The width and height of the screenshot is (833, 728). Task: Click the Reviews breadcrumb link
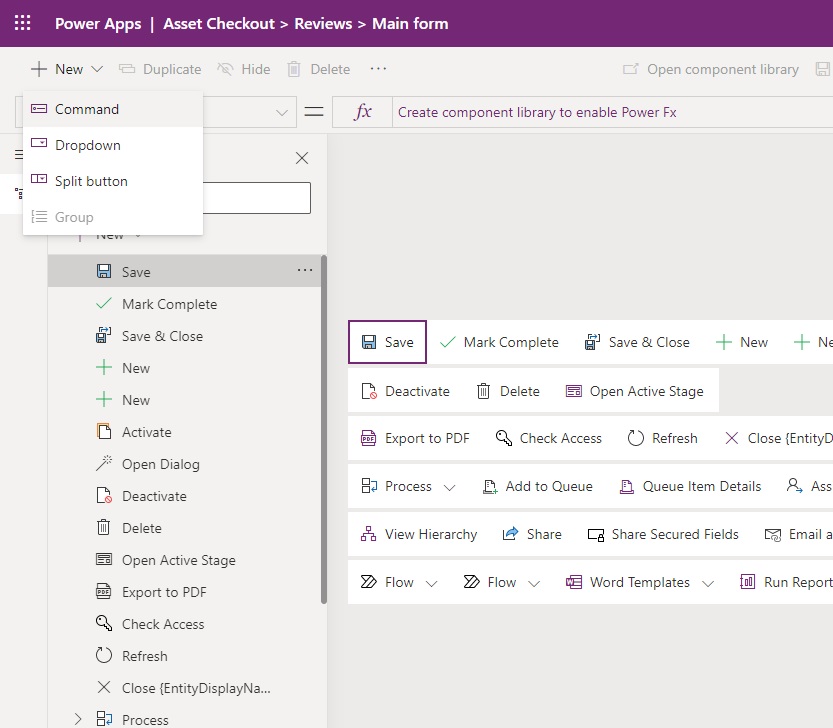tap(323, 23)
